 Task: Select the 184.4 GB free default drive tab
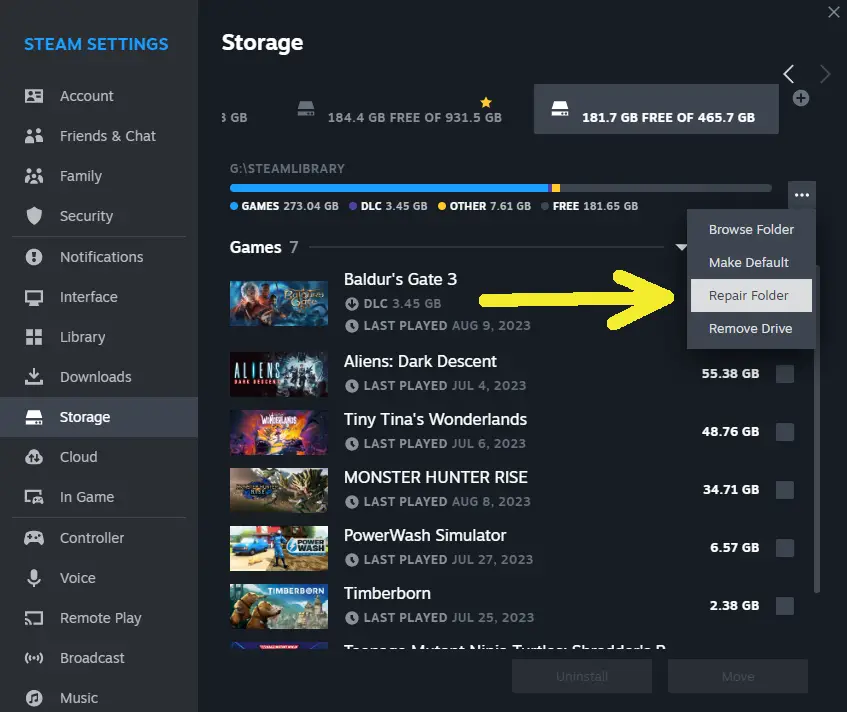[x=402, y=109]
